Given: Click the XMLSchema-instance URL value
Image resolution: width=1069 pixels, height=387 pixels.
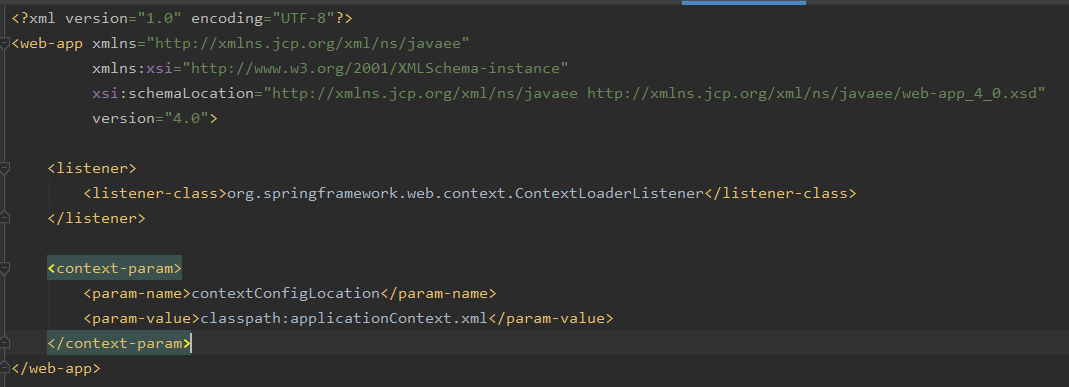Looking at the screenshot, I should tap(376, 68).
